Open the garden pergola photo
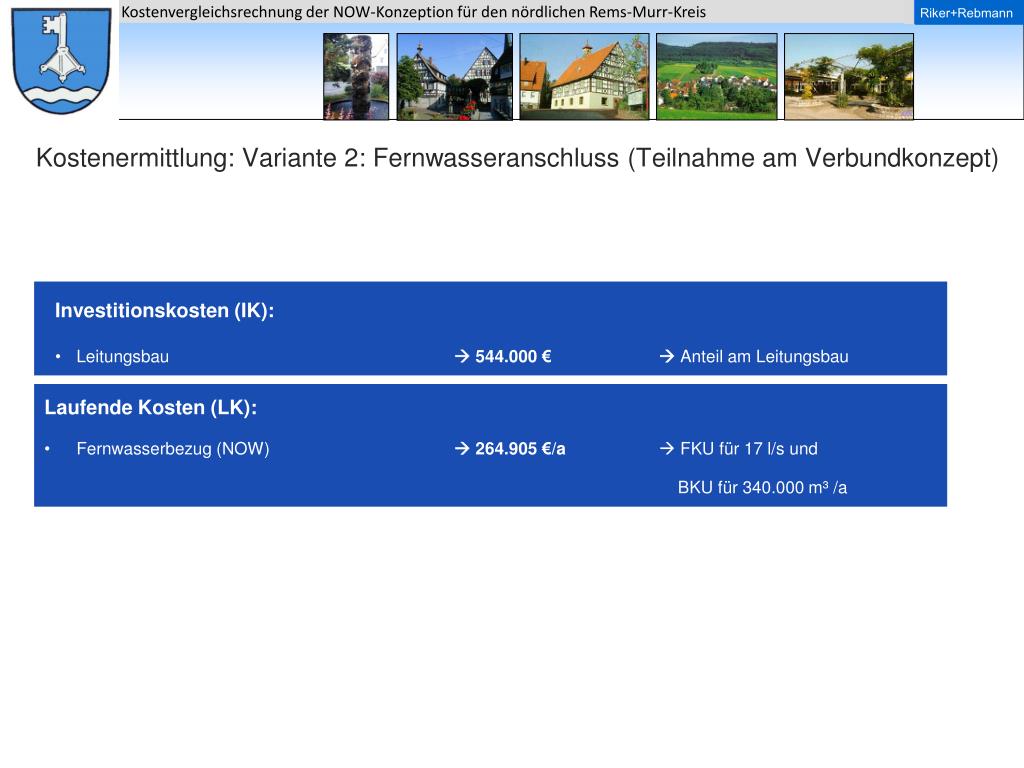 848,76
